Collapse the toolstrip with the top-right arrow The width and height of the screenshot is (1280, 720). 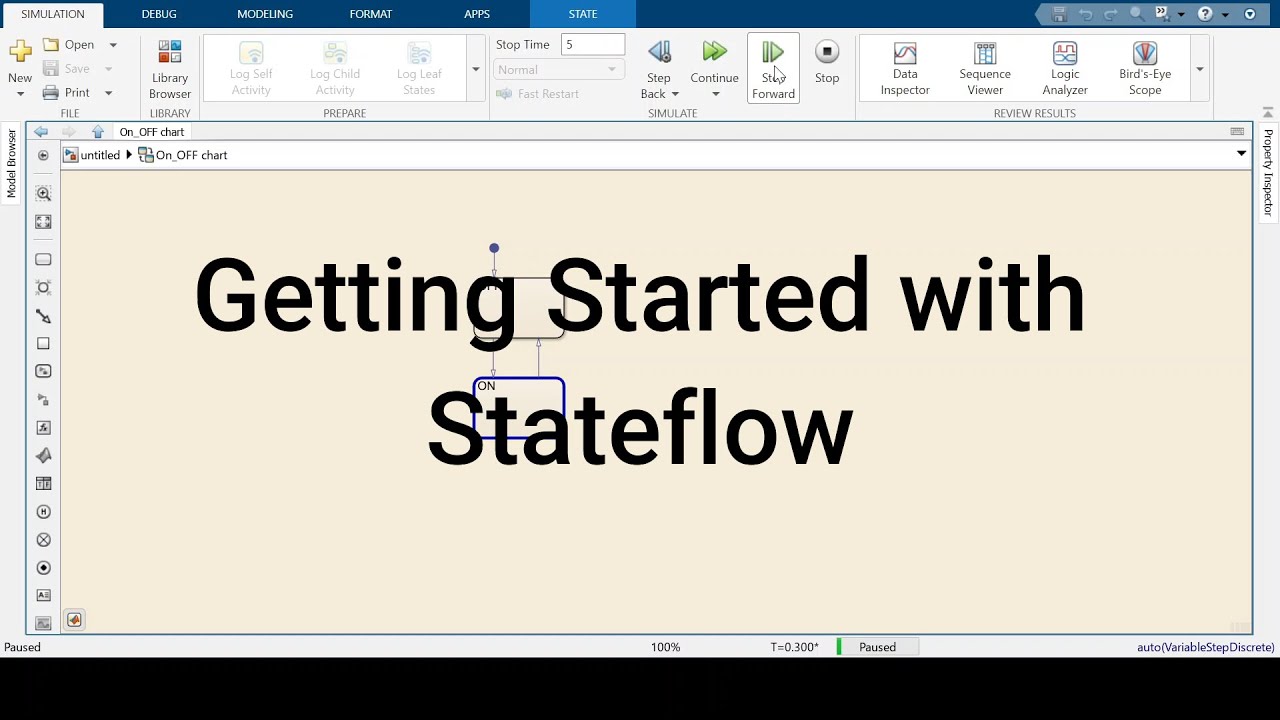(1267, 113)
